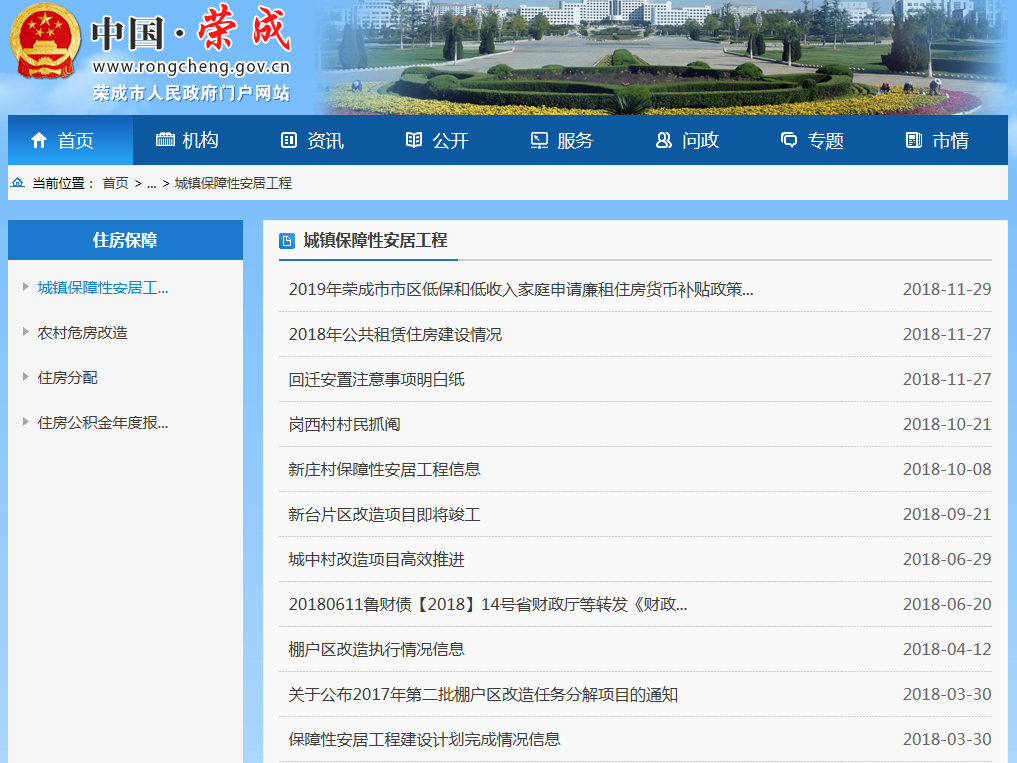The width and height of the screenshot is (1017, 763).
Task: Open 岗西村村民抓阄 article
Action: (x=344, y=424)
